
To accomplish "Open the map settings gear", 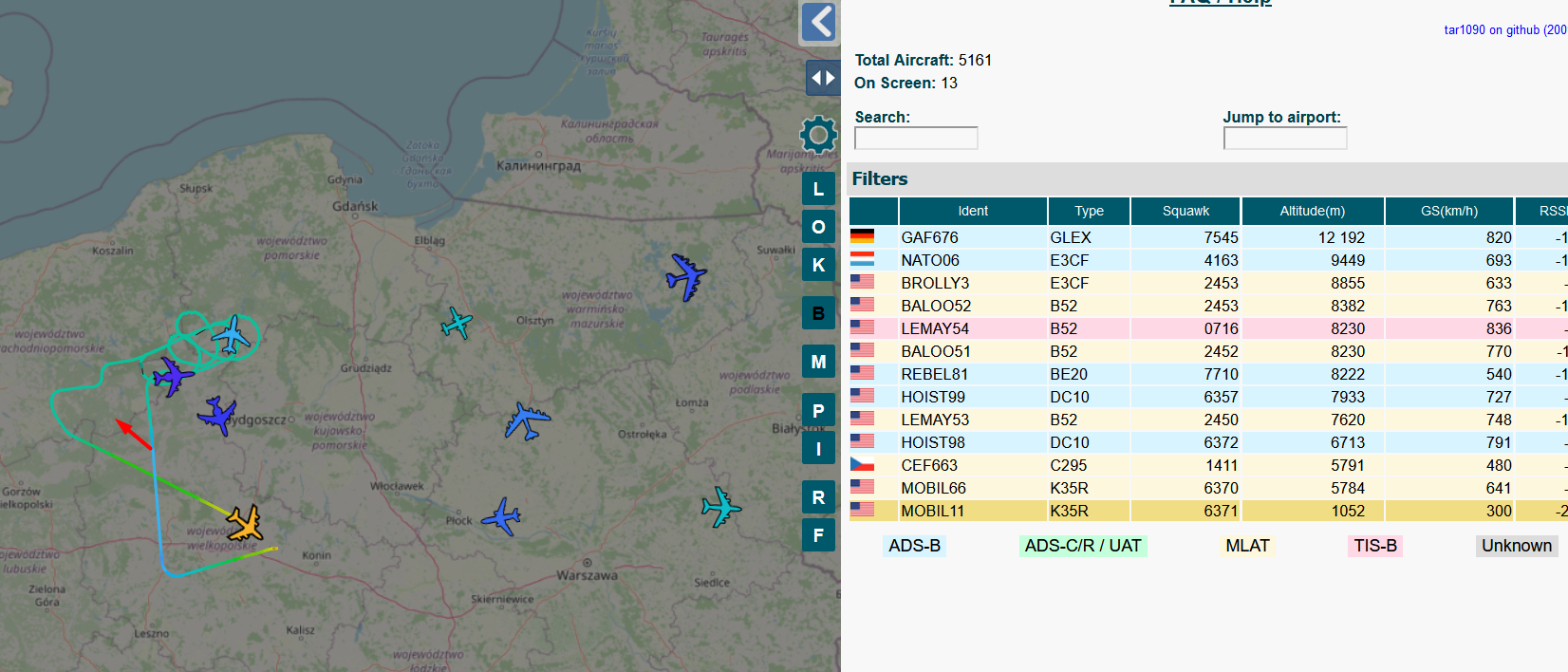I will pyautogui.click(x=818, y=135).
